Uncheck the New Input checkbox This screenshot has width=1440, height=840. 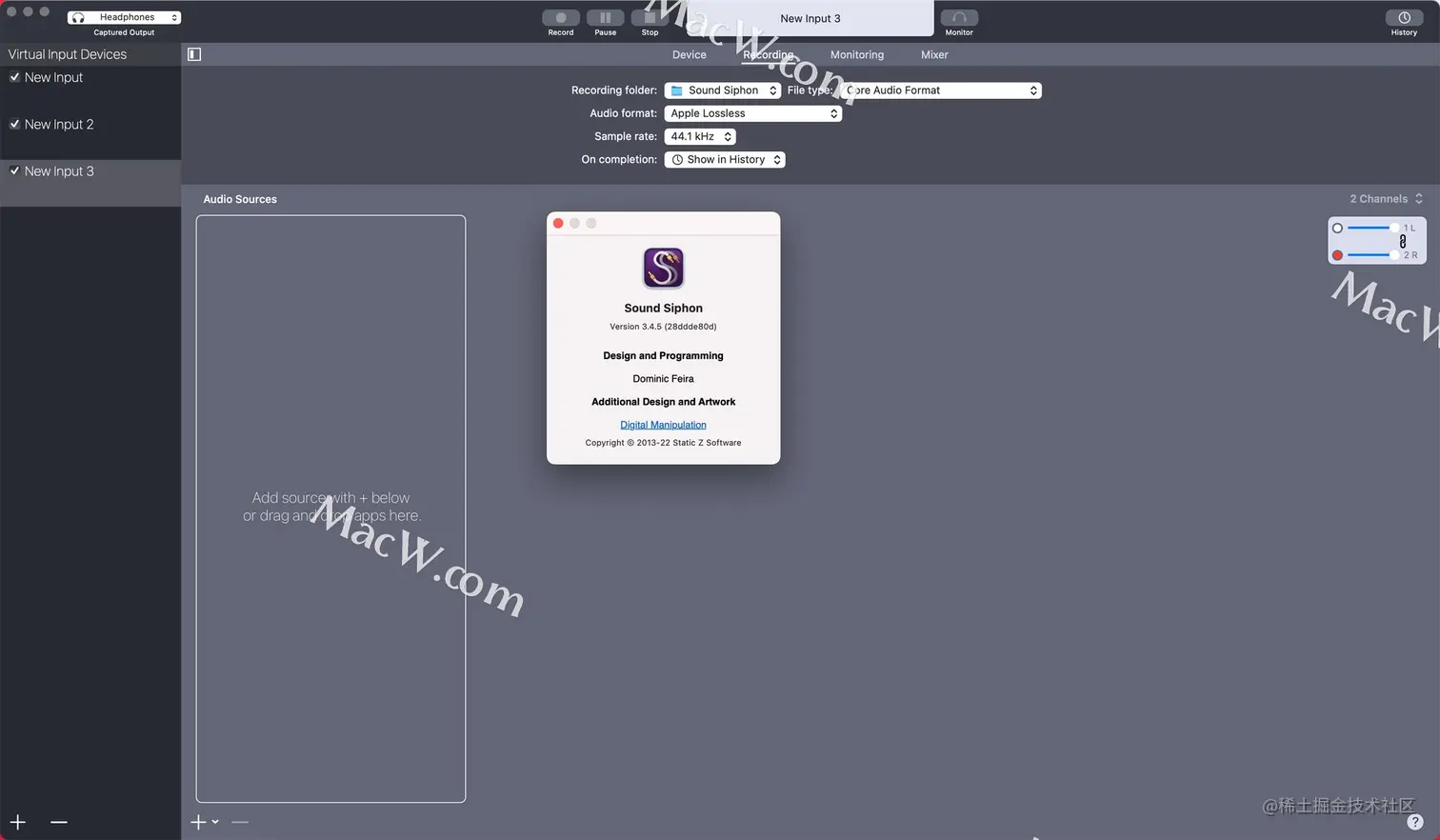click(14, 77)
